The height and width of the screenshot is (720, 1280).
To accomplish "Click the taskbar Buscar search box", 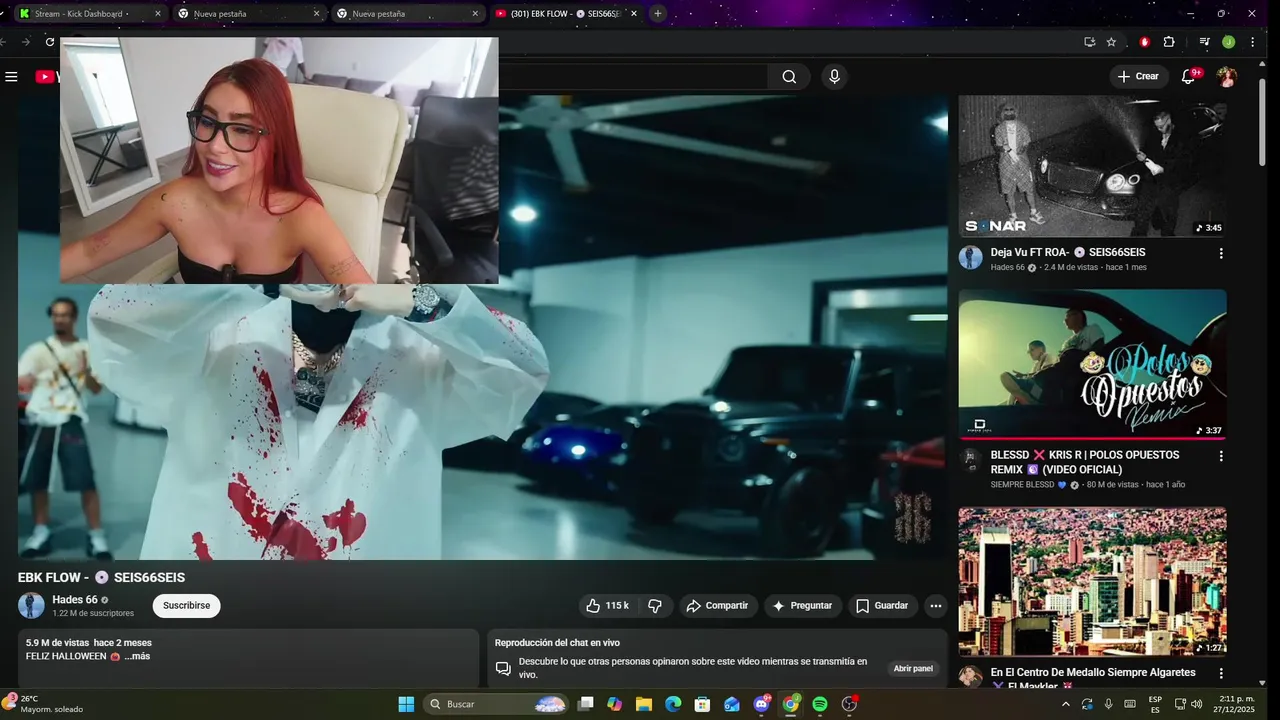I will 497,704.
